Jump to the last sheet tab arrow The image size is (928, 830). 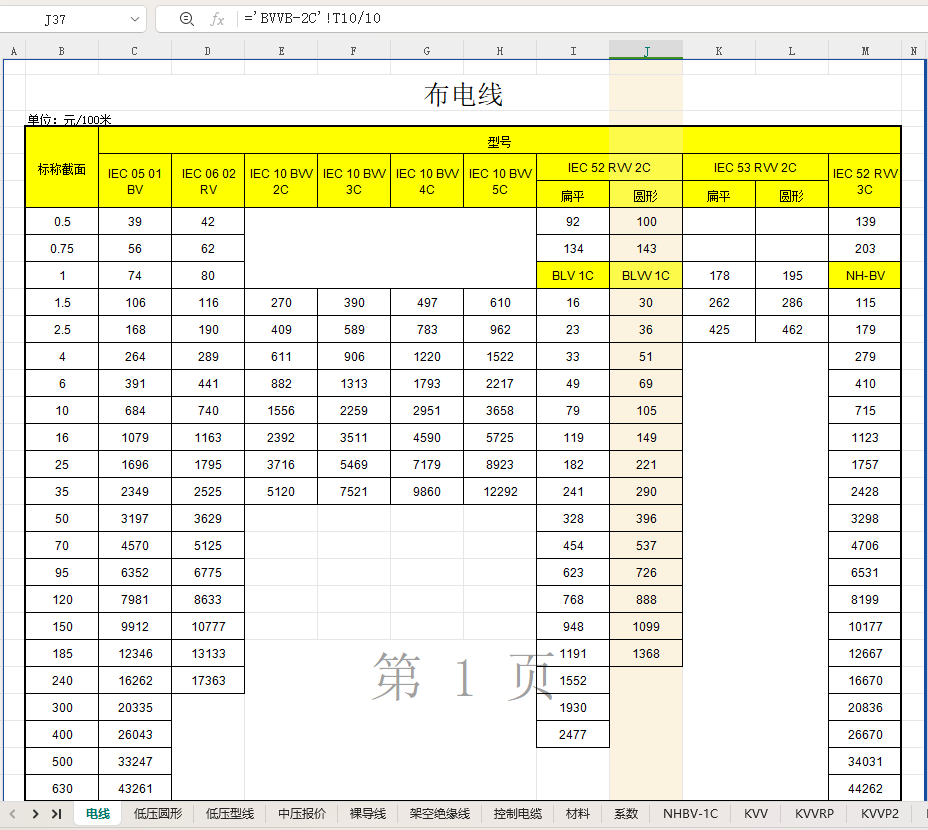pos(57,814)
